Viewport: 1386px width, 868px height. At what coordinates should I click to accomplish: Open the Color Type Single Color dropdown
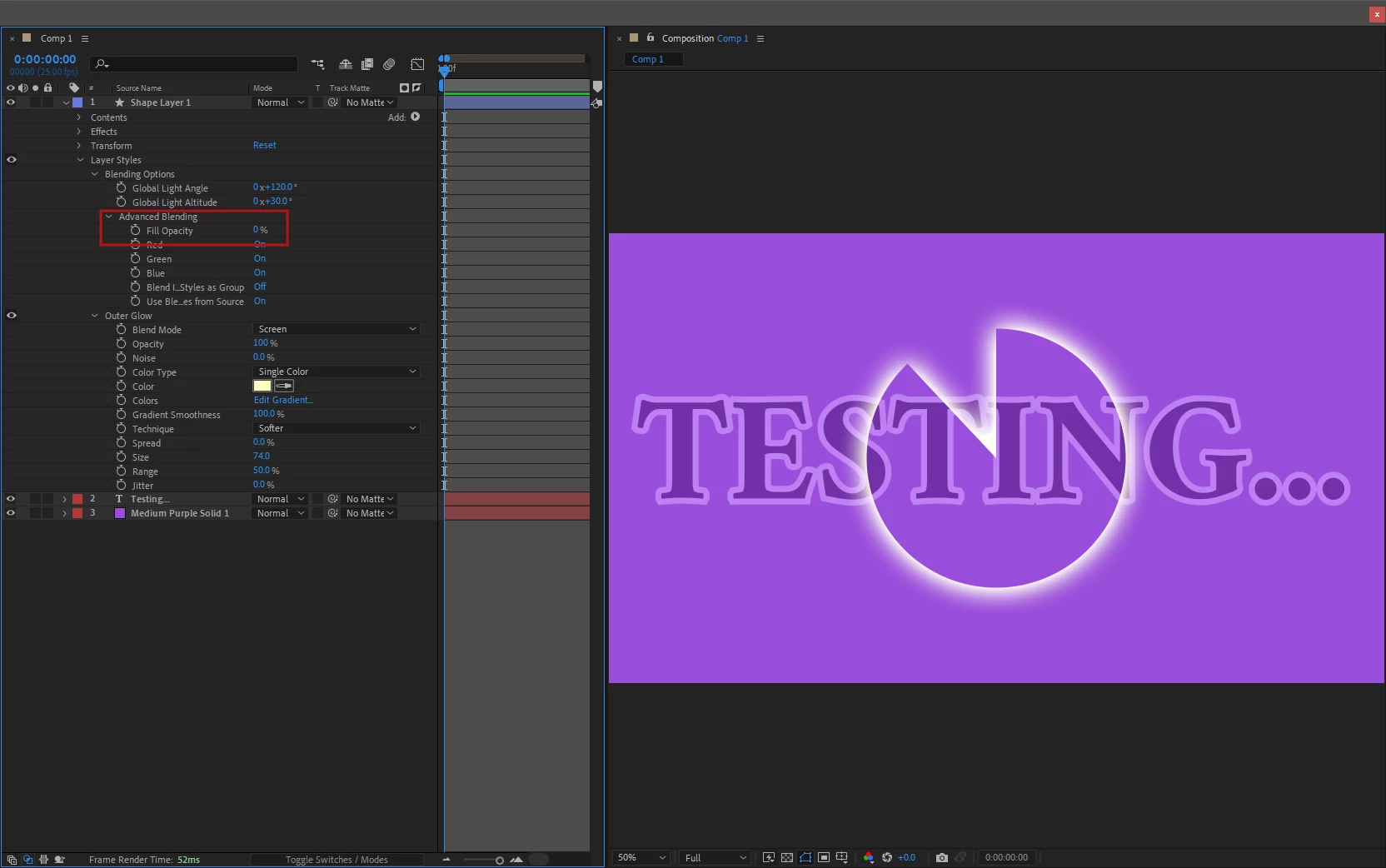pos(336,372)
